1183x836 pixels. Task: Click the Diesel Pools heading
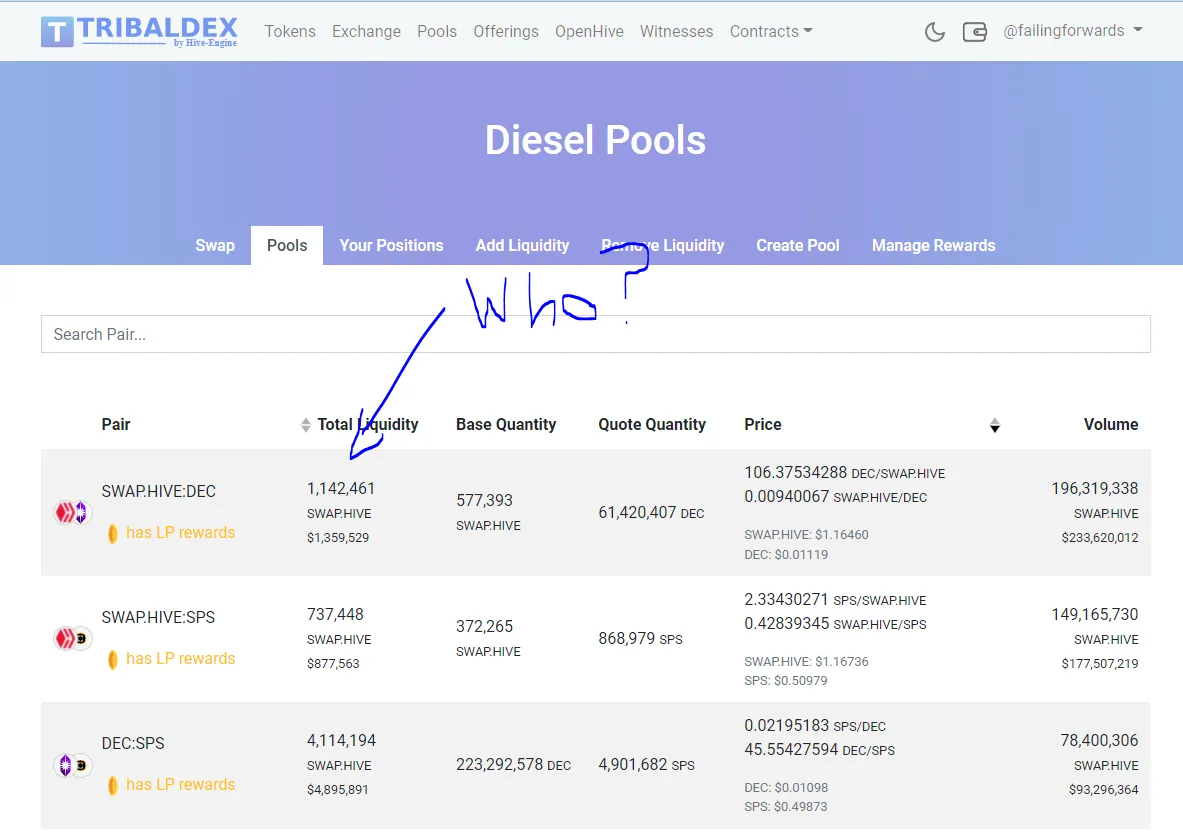click(x=595, y=140)
